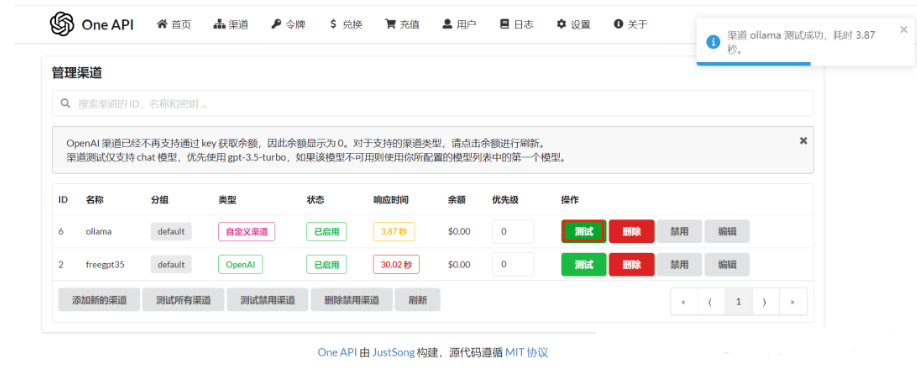The image size is (917, 376).
Task: Go to the 令牌 tokens page
Action: click(x=288, y=24)
